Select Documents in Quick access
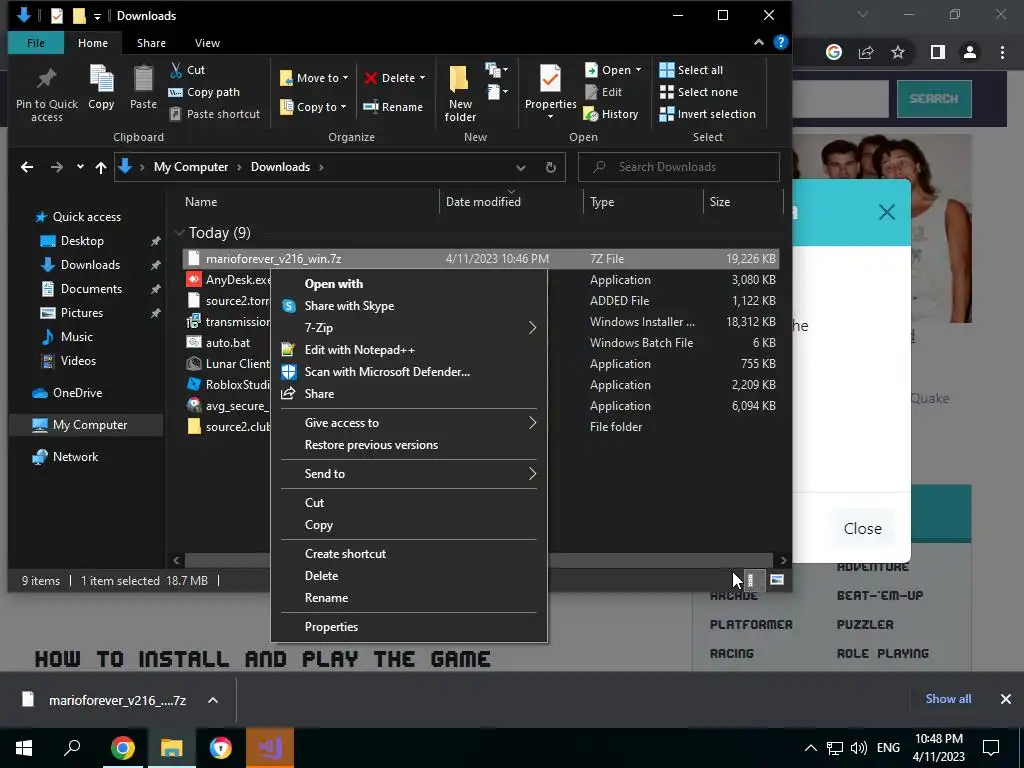The width and height of the screenshot is (1024, 768). [91, 289]
